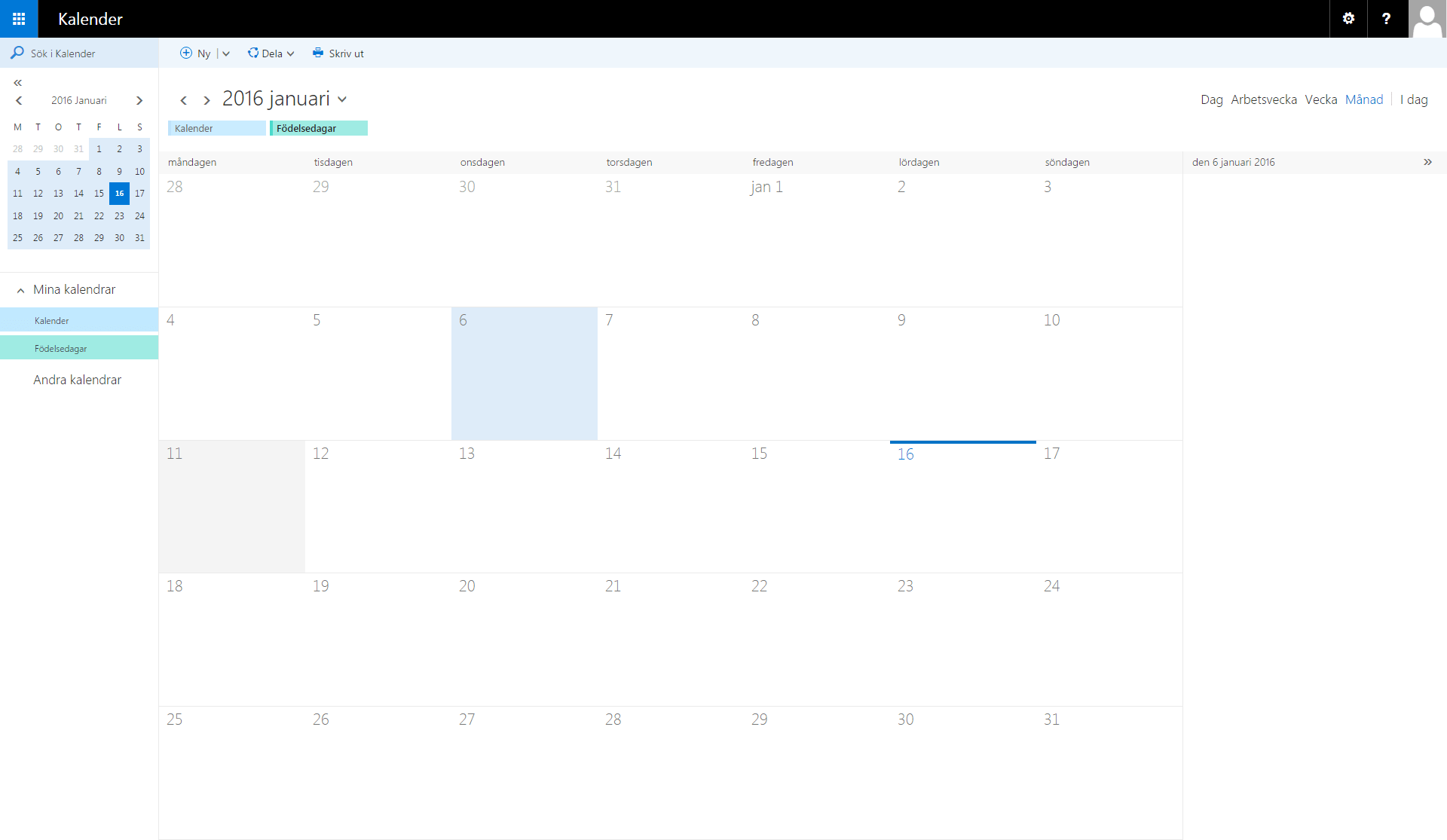1447x840 pixels.
Task: Click the Sök i Kalender search field
Action: [x=79, y=53]
